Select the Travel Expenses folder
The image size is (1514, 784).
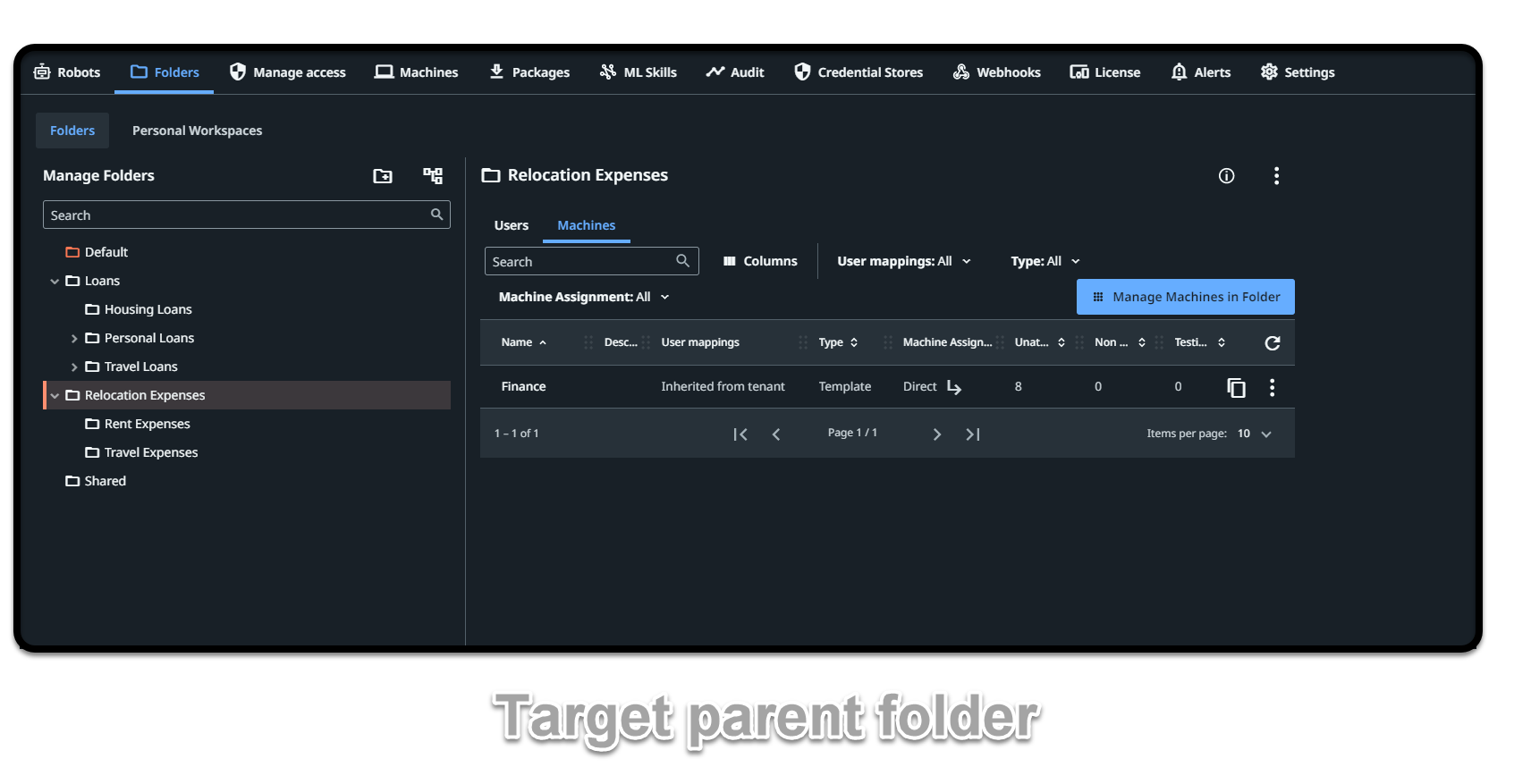pos(150,452)
